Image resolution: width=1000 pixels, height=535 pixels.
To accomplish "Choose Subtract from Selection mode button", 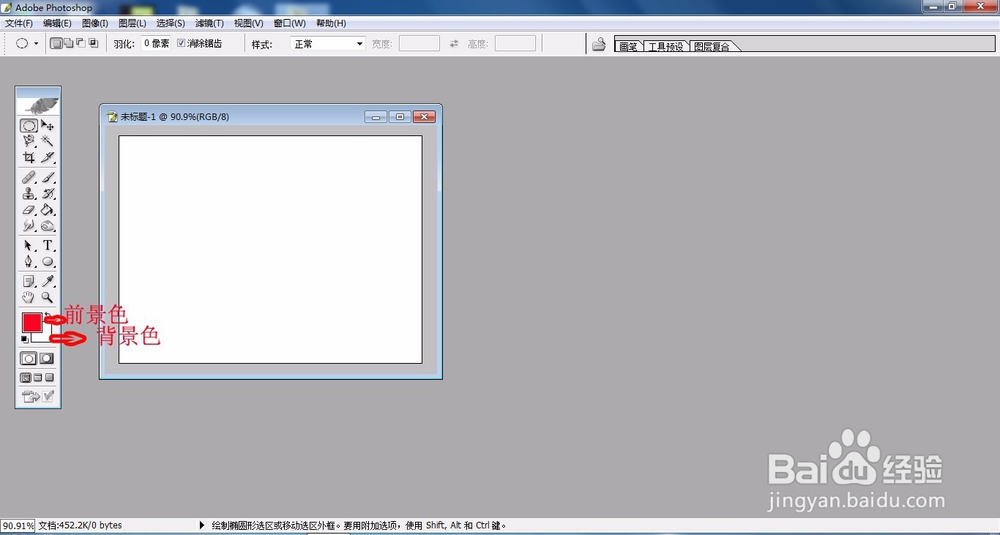I will [81, 43].
